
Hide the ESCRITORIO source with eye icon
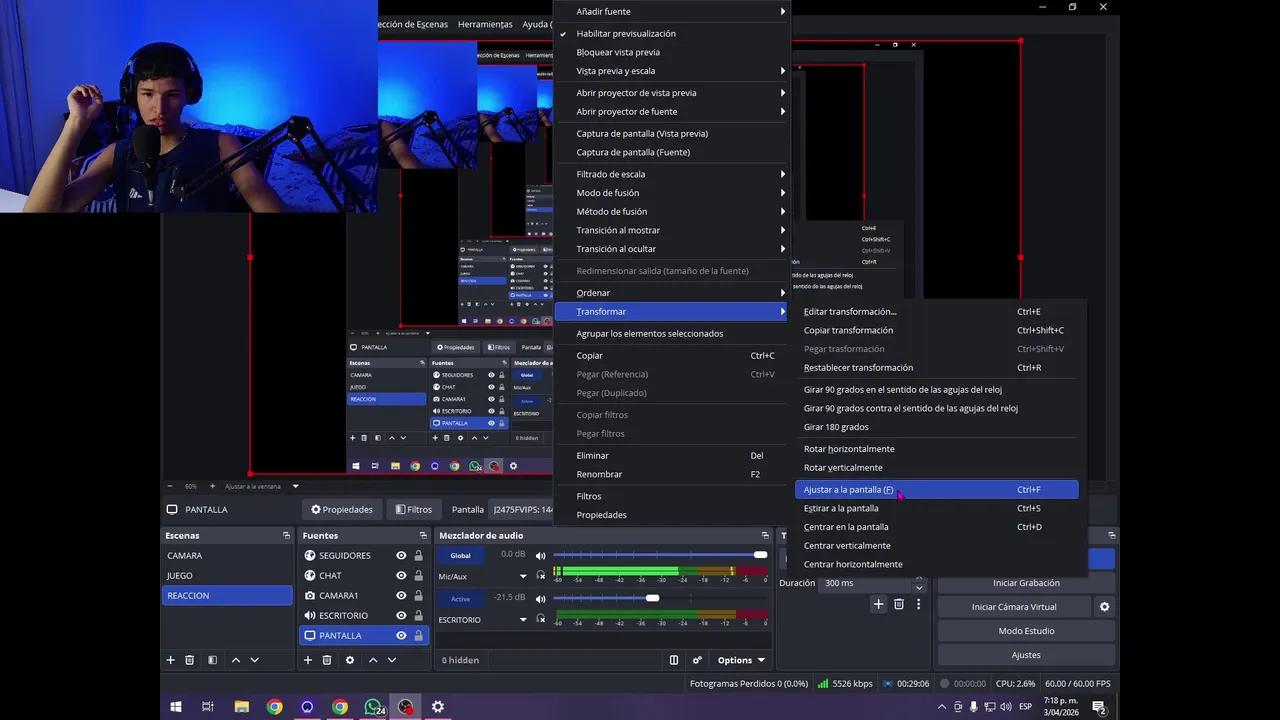tap(401, 616)
